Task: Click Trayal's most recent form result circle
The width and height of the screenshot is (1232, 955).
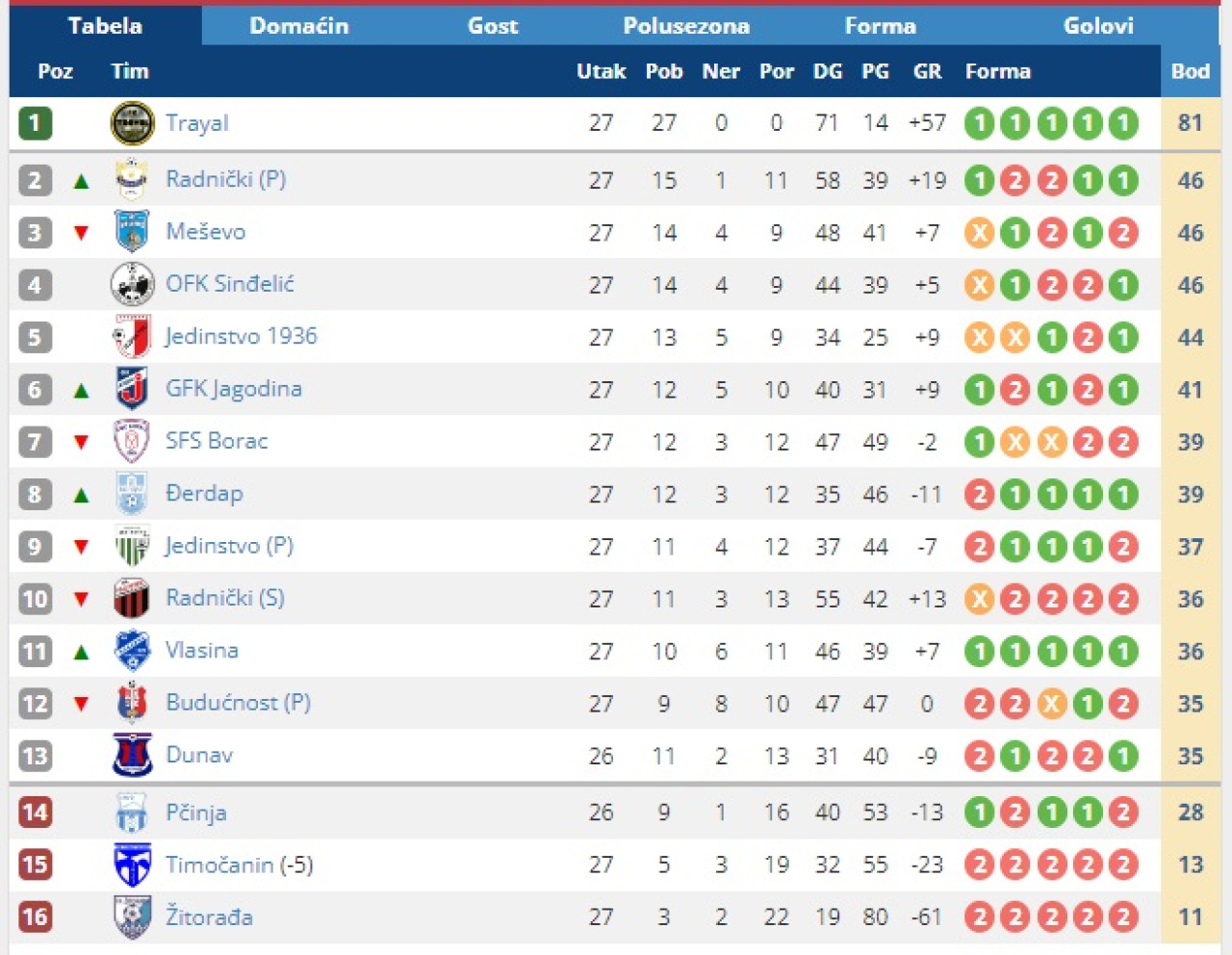Action: pos(1123,123)
